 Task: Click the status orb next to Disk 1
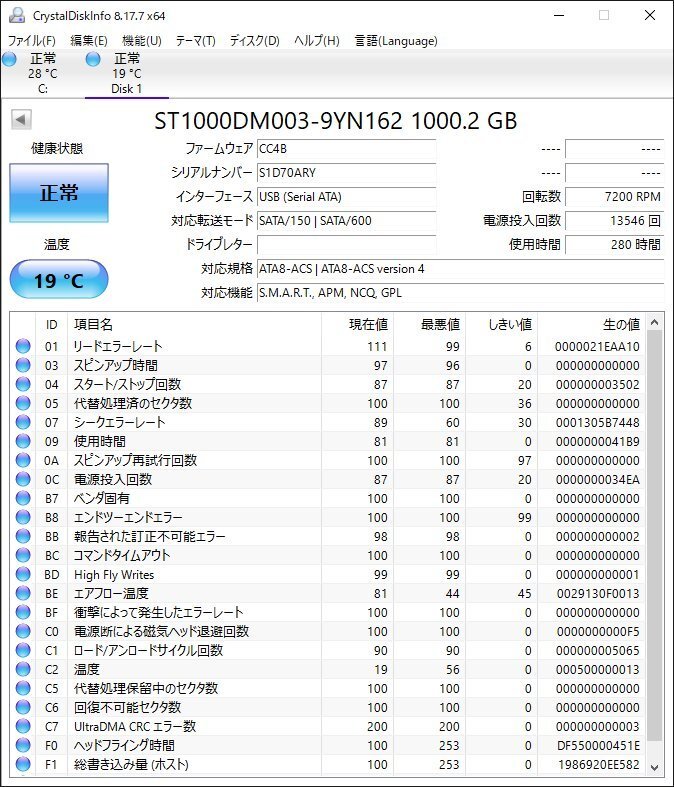[93, 59]
